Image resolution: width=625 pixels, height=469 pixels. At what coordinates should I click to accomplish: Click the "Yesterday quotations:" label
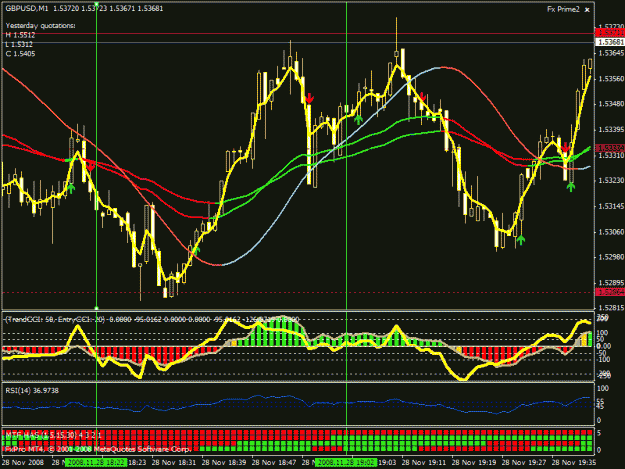[40, 26]
